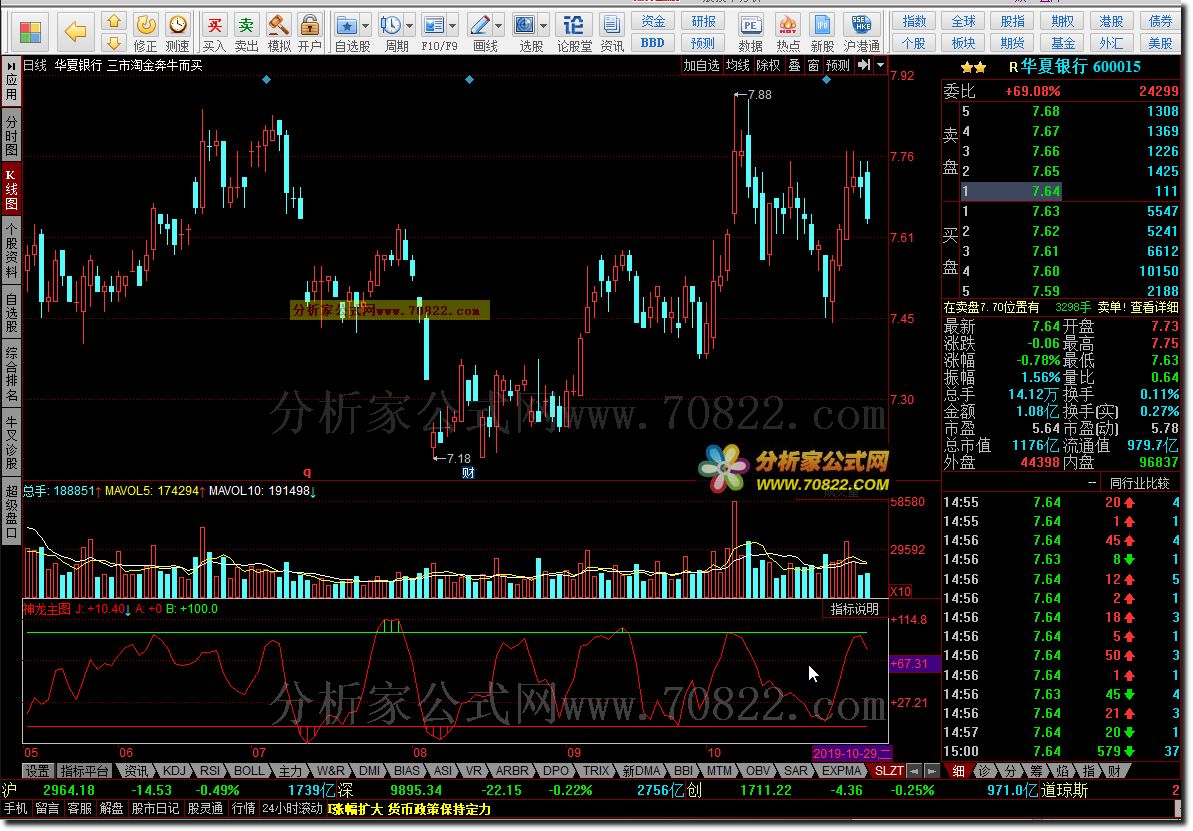Viewport: 1193px width, 831px height.
Task: Expand the 周期 period dropdown arrow
Action: [409, 26]
